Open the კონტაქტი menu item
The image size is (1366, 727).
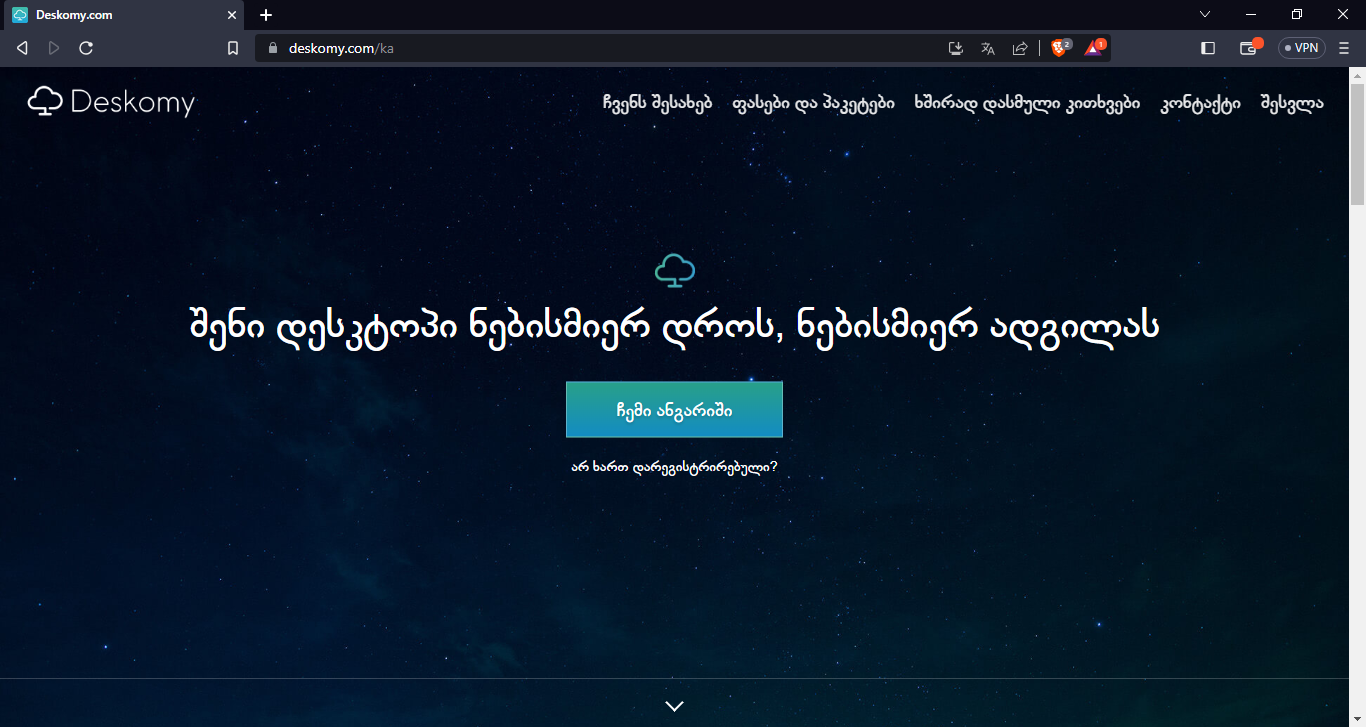(x=1200, y=103)
